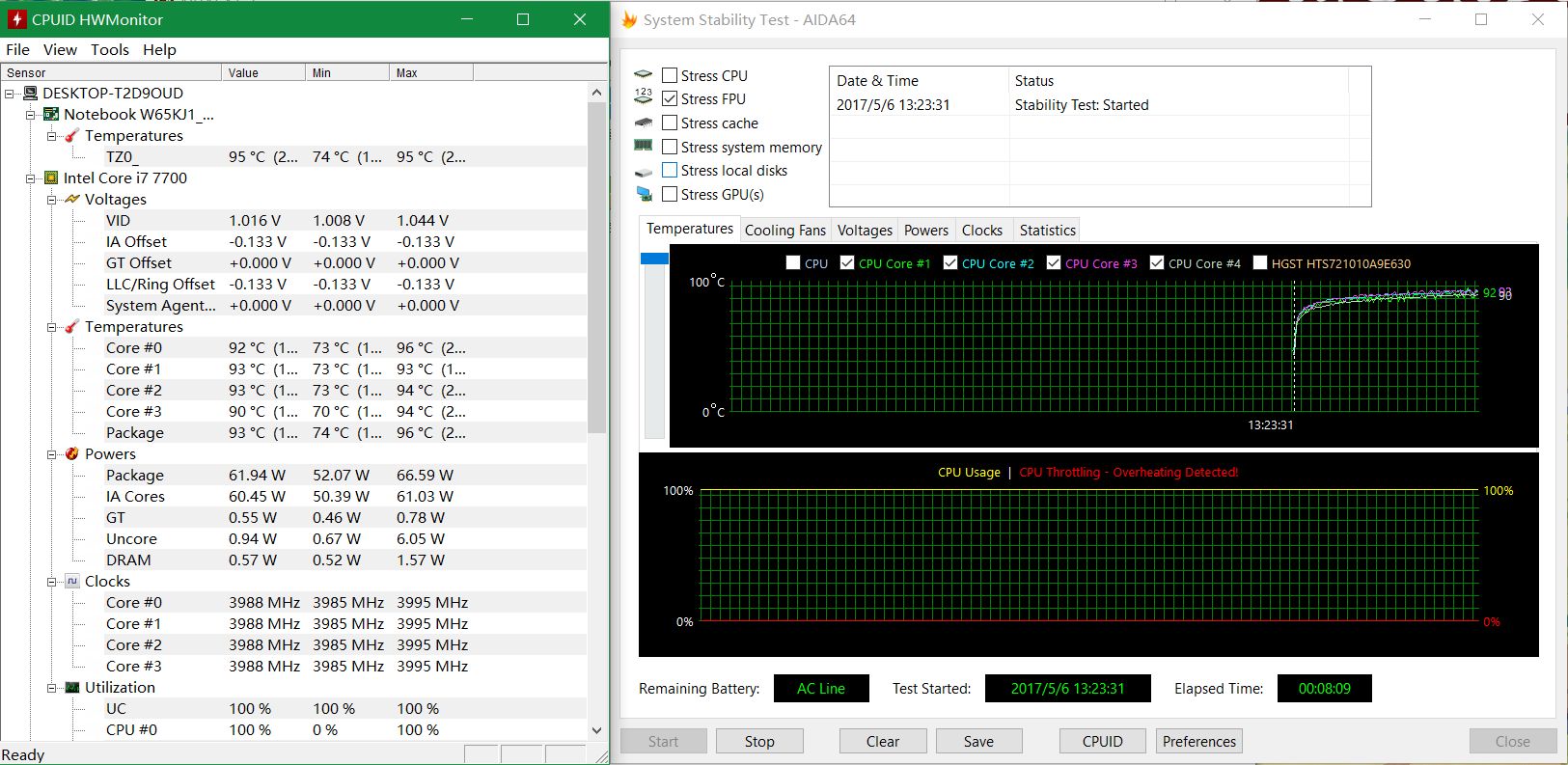This screenshot has width=1568, height=765.
Task: Click the AIDA64 flame icon in title bar
Action: click(x=629, y=19)
